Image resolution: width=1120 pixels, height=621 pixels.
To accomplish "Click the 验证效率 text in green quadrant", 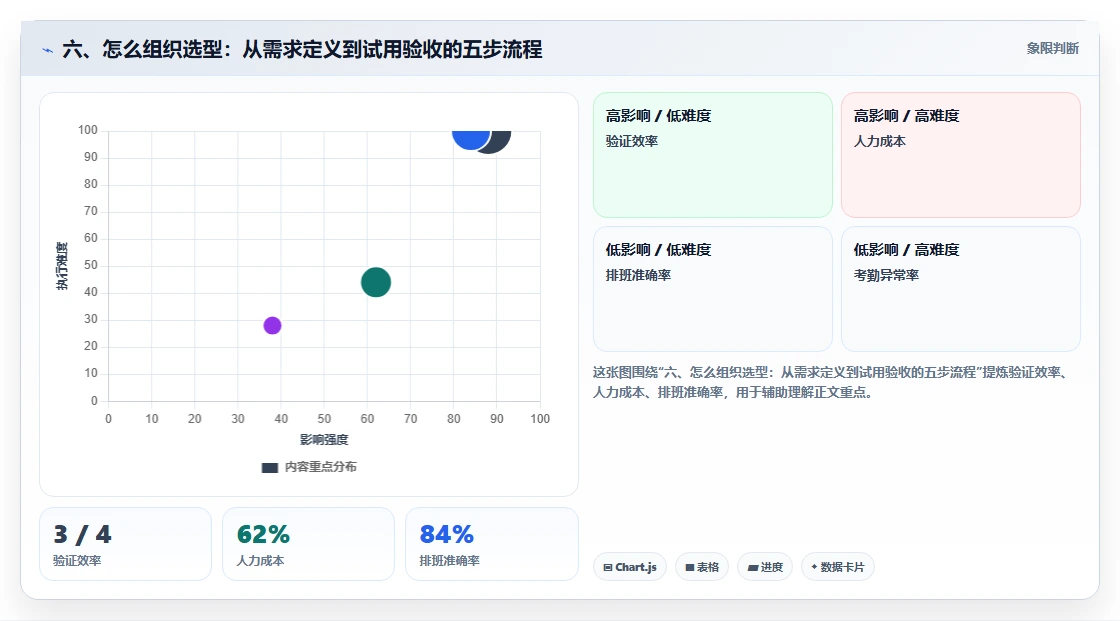I will (632, 141).
